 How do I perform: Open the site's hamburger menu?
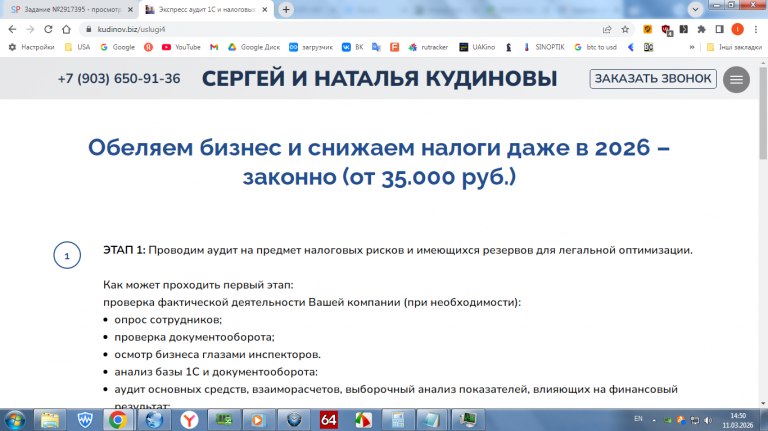pos(736,79)
